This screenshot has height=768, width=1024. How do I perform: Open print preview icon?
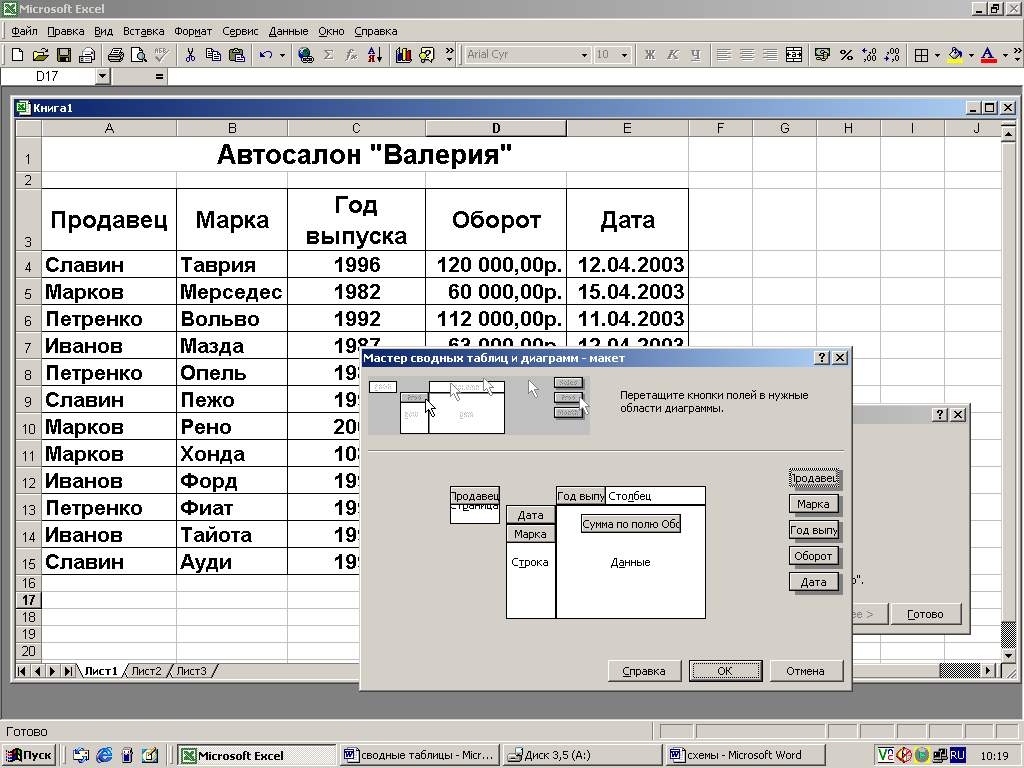pyautogui.click(x=138, y=55)
